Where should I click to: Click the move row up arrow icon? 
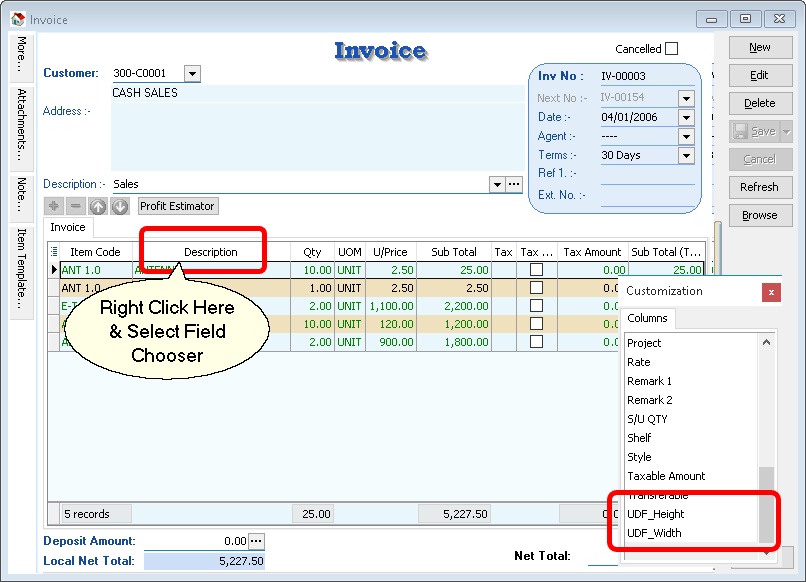(x=98, y=206)
